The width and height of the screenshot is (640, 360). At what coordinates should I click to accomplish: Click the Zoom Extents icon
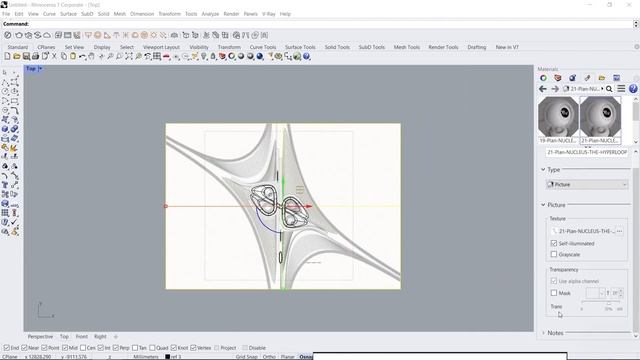pyautogui.click(x=129, y=56)
